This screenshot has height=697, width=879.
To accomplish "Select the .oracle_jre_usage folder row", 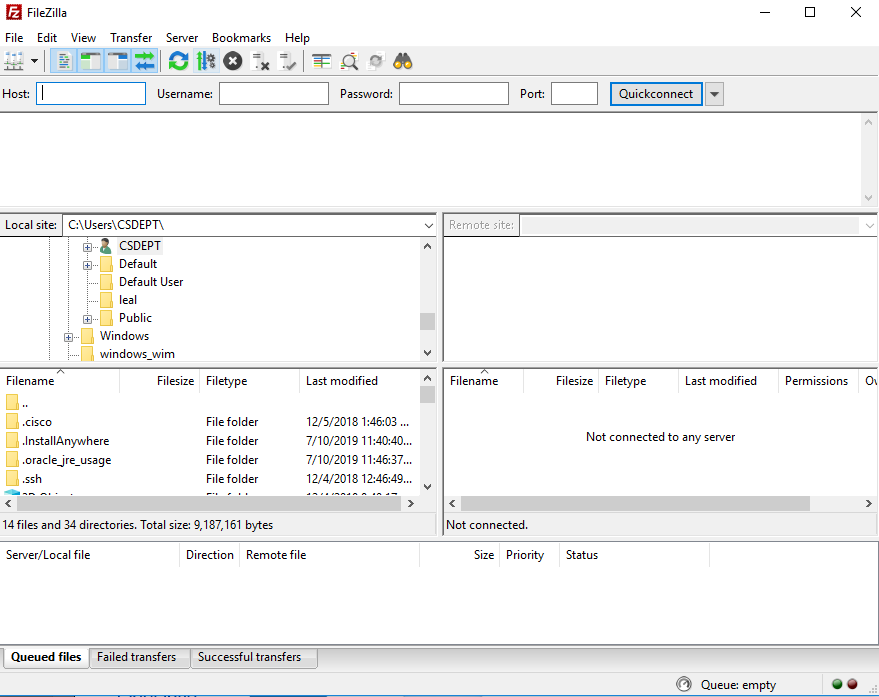I will pyautogui.click(x=209, y=460).
